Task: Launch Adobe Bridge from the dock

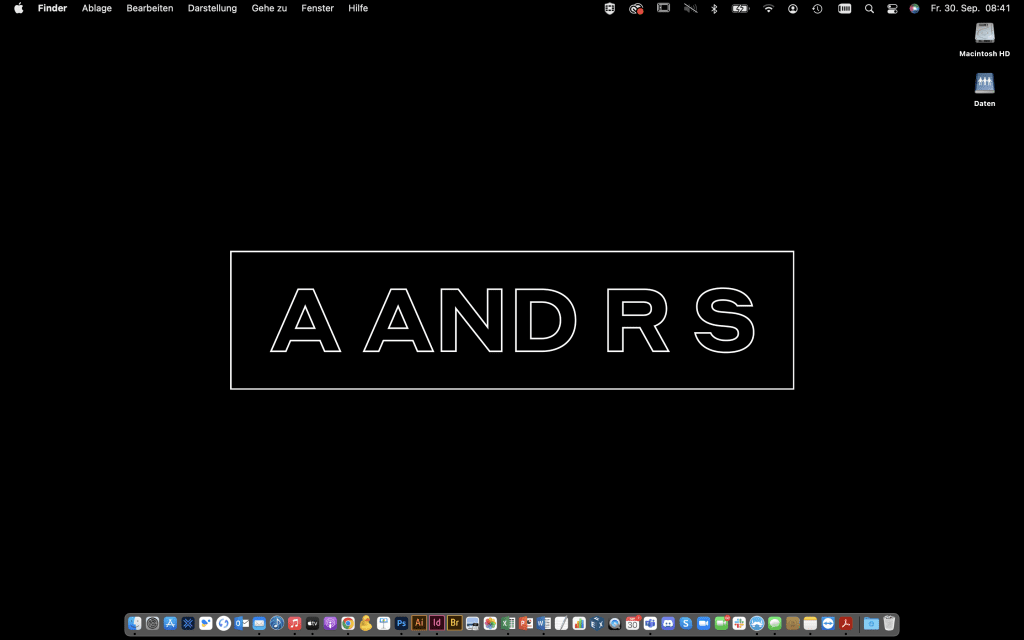Action: point(455,623)
